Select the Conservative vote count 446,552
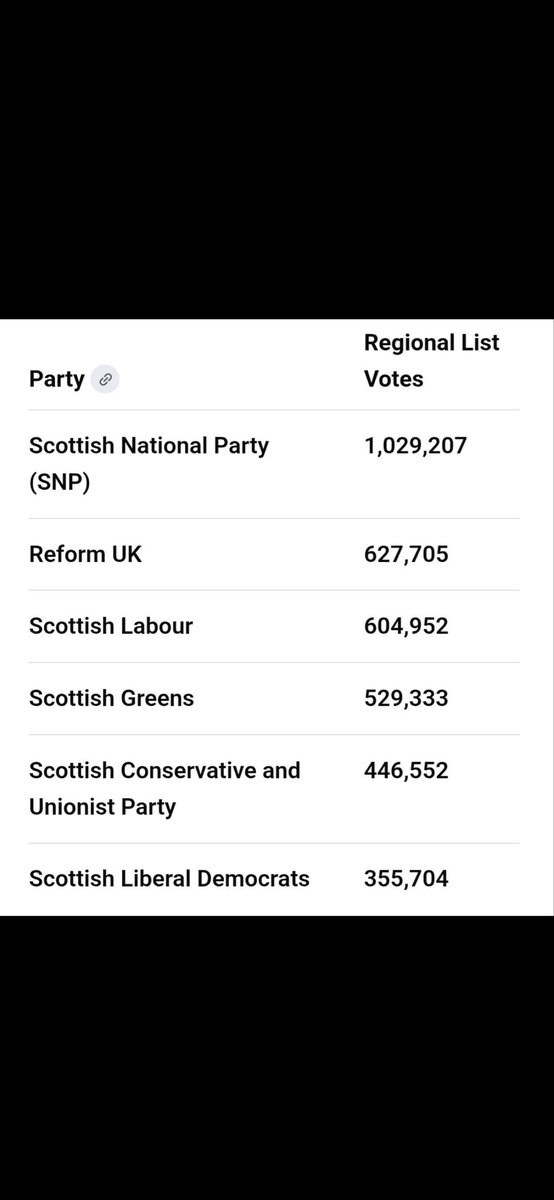 pyautogui.click(x=406, y=770)
